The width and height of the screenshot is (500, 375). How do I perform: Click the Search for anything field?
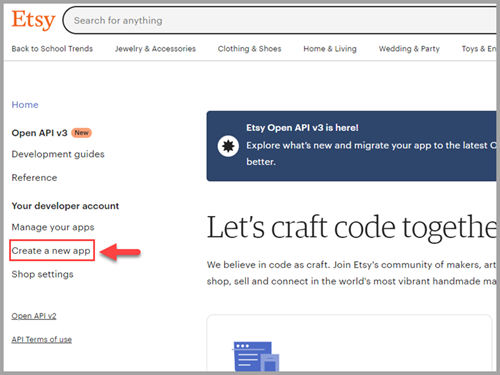point(280,20)
